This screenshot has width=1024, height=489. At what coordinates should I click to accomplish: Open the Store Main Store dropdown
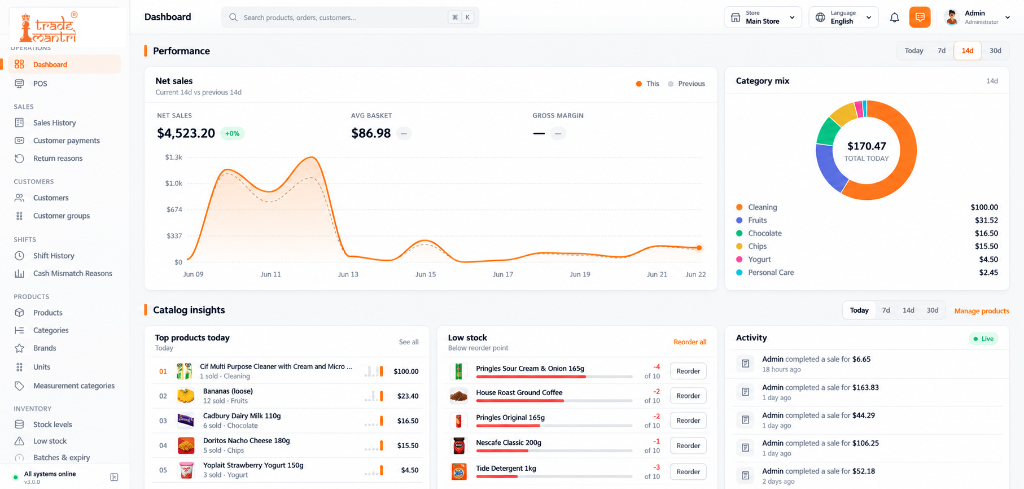pos(763,18)
